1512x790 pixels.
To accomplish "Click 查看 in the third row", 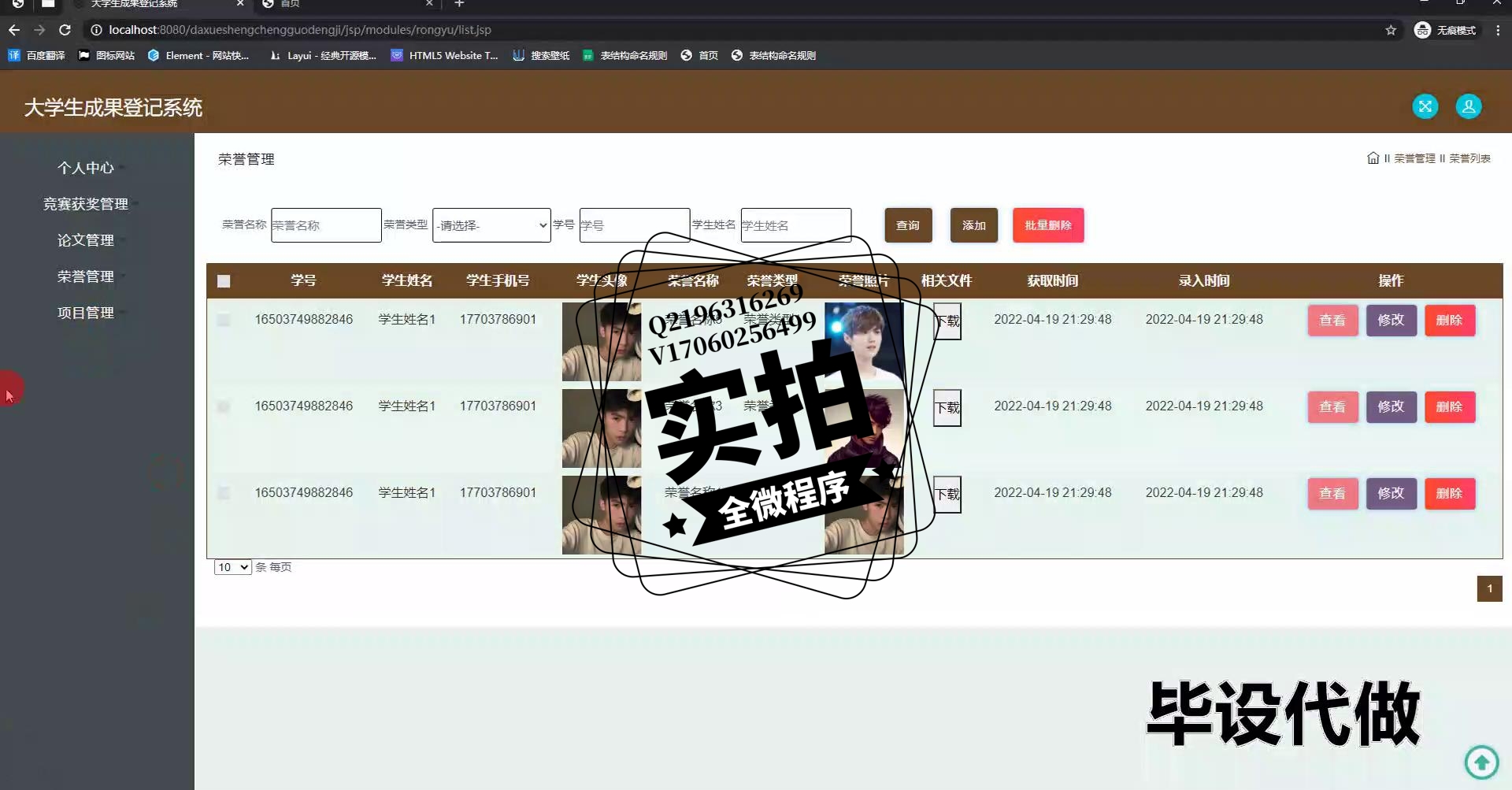I will click(x=1332, y=494).
